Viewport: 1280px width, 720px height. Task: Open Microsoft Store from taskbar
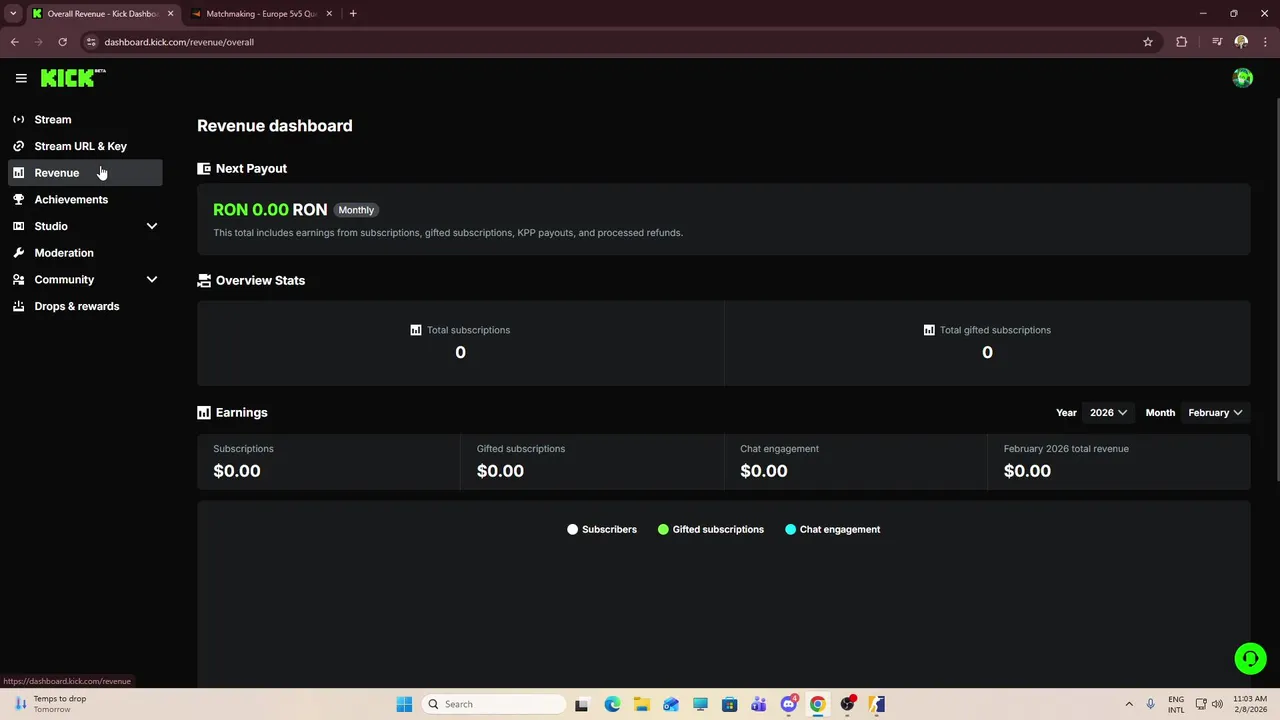click(729, 704)
